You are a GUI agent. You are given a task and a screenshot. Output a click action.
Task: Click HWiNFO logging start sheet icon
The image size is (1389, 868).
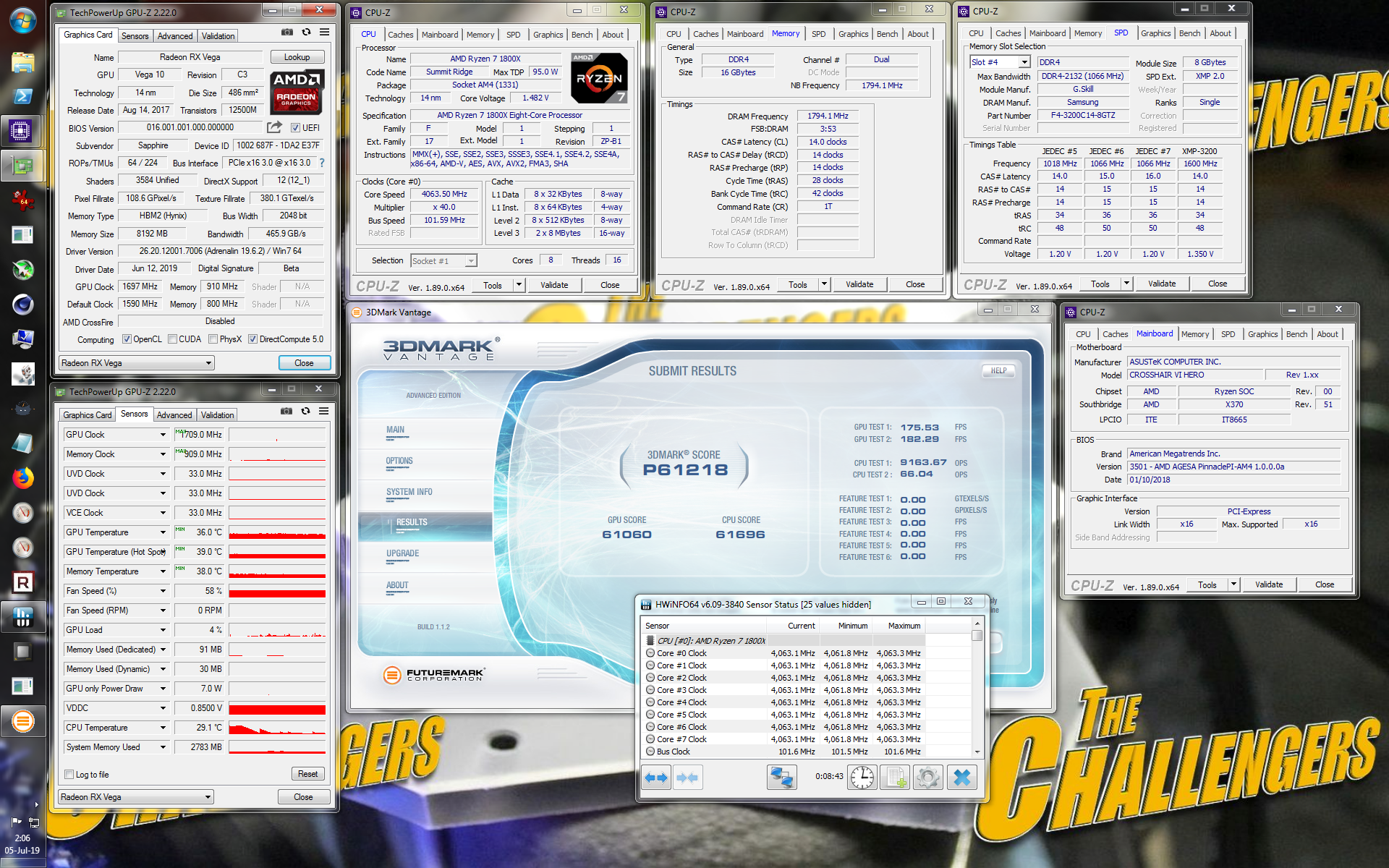(895, 778)
